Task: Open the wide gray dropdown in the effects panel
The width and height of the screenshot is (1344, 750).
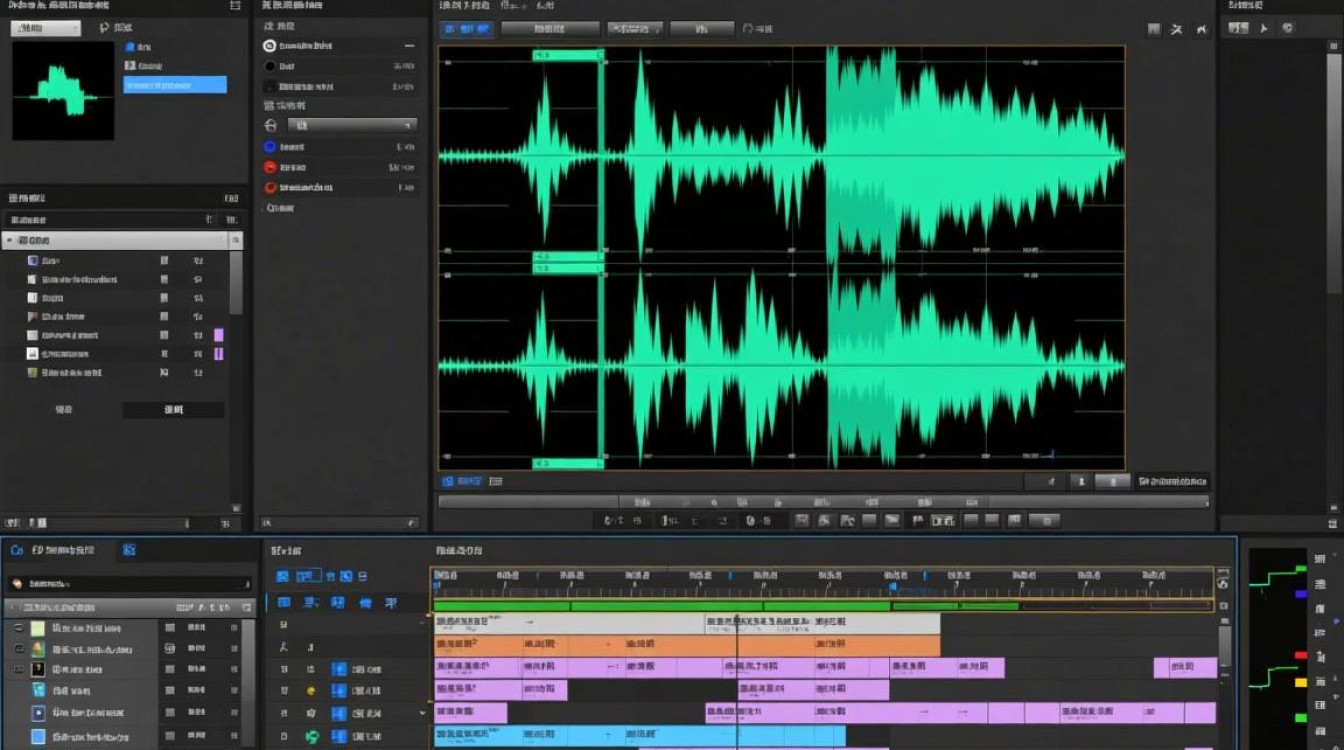Action: click(x=352, y=126)
